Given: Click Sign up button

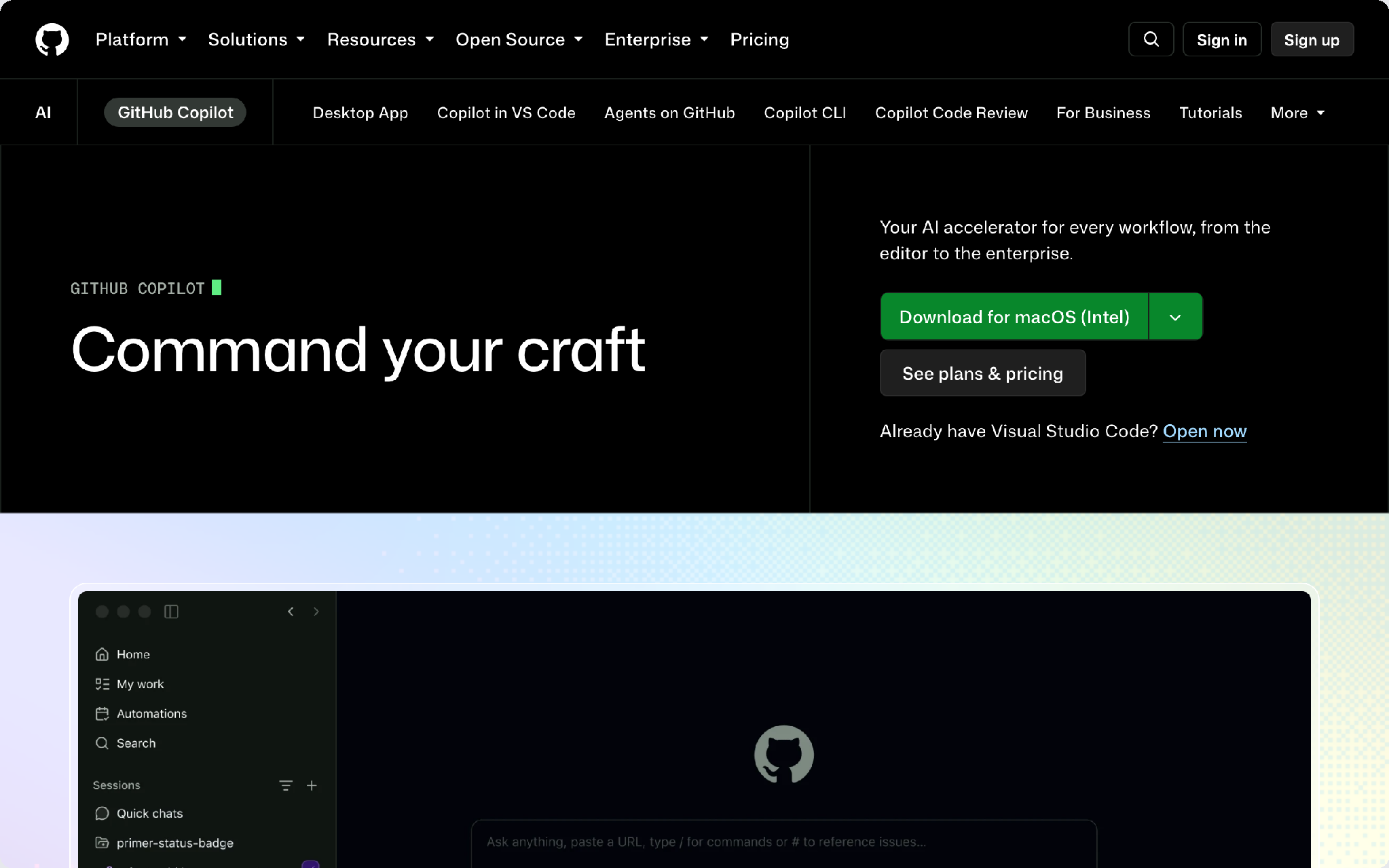Looking at the screenshot, I should 1312,39.
